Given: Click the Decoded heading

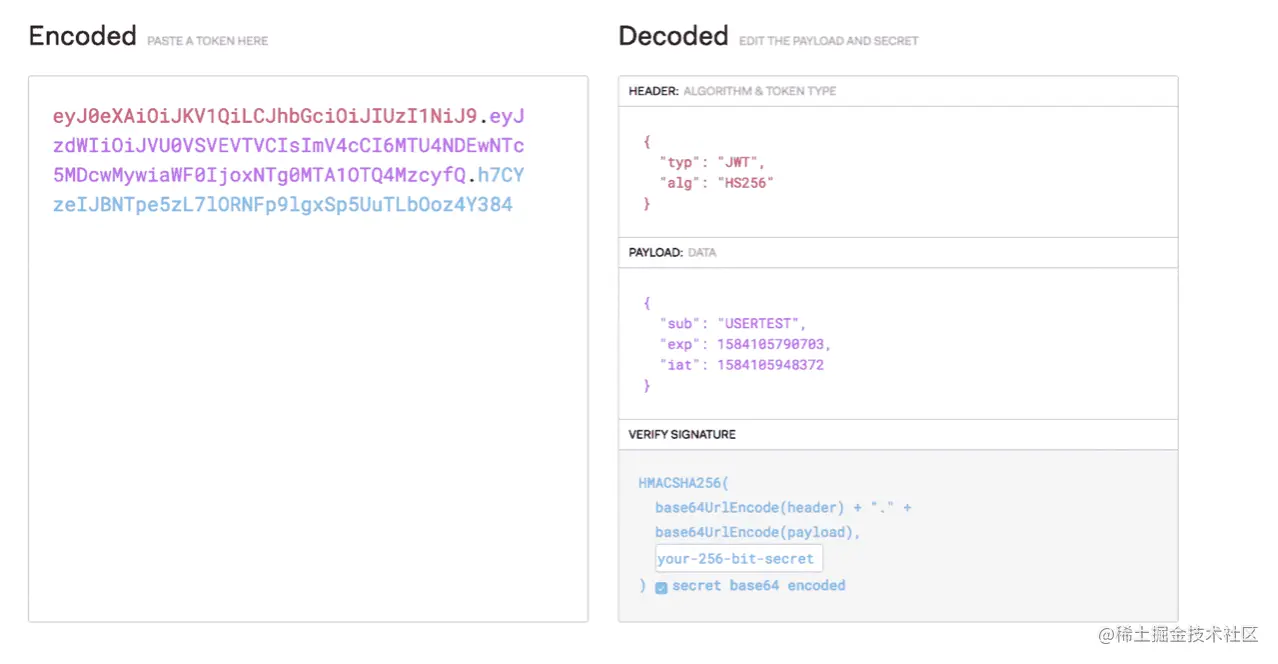Looking at the screenshot, I should pyautogui.click(x=673, y=36).
